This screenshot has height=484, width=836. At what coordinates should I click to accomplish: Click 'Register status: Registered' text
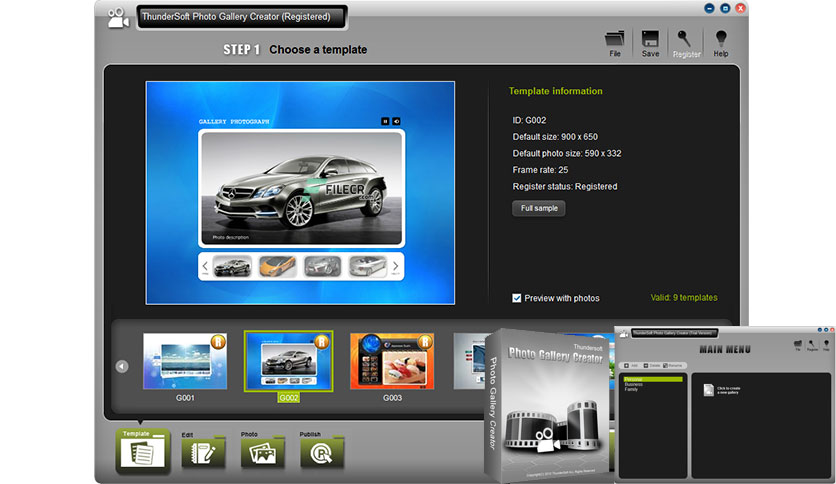coord(565,187)
